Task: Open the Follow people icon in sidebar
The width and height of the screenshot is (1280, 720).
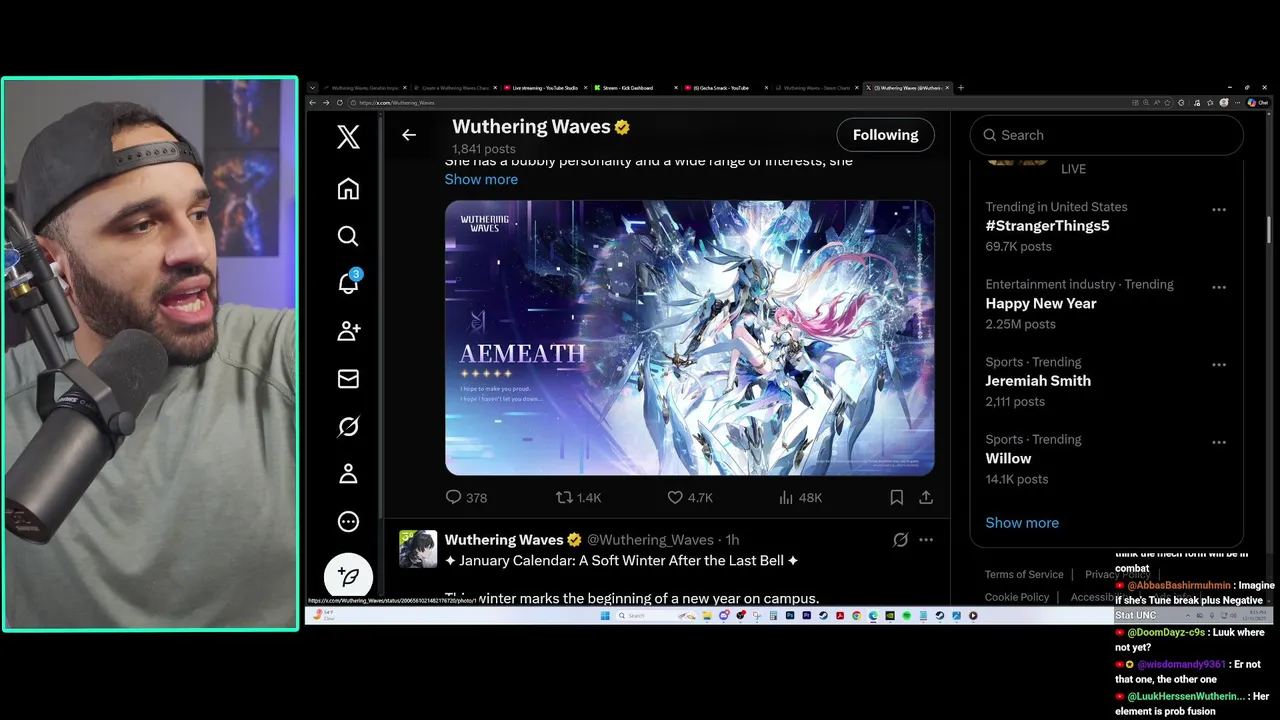Action: (348, 331)
